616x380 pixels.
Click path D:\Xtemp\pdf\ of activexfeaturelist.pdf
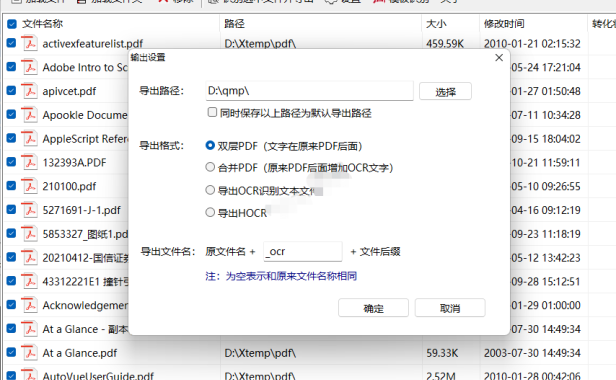click(260, 44)
